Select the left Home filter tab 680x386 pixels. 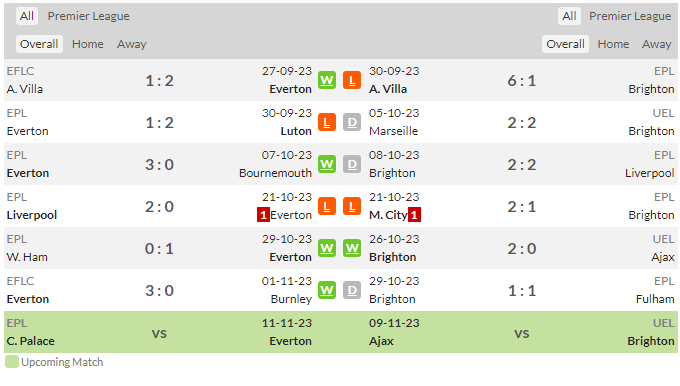point(88,44)
